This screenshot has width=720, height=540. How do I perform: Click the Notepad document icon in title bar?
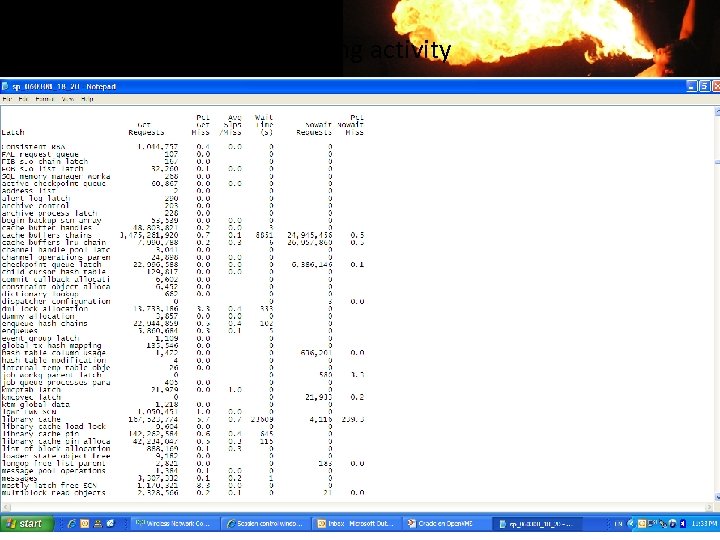pos(5,86)
